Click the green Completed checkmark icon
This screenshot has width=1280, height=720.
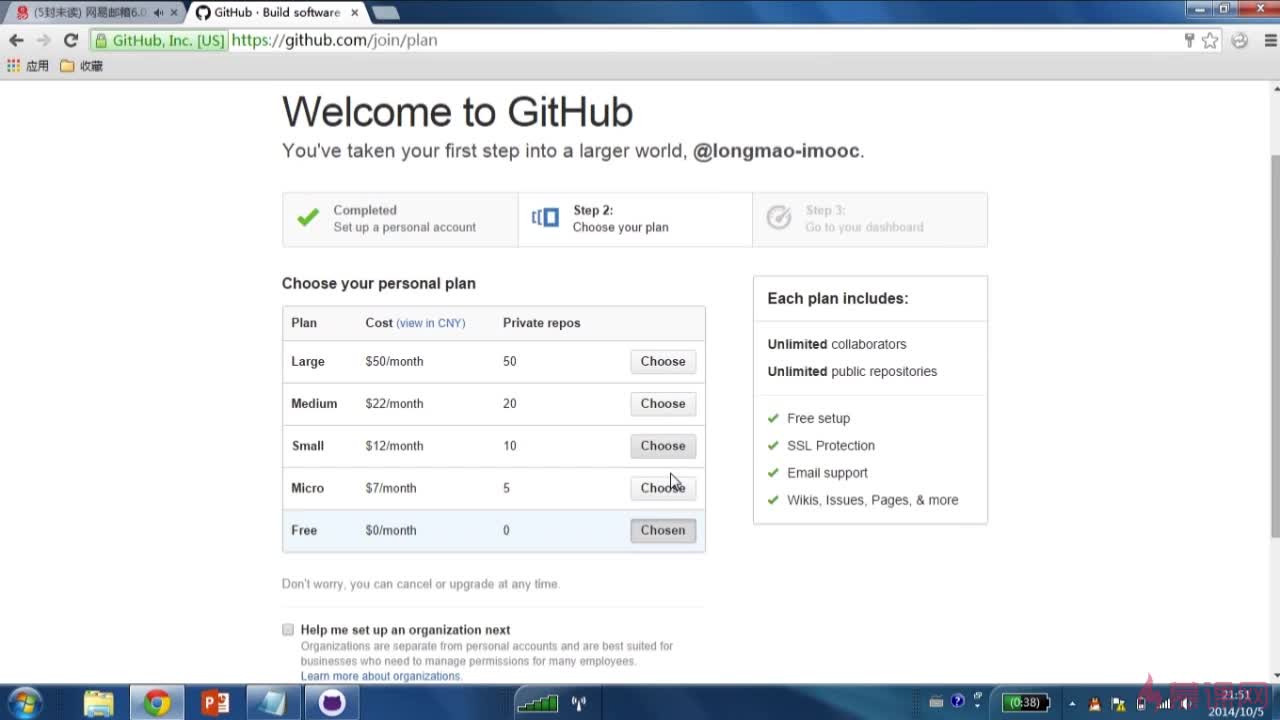click(308, 217)
